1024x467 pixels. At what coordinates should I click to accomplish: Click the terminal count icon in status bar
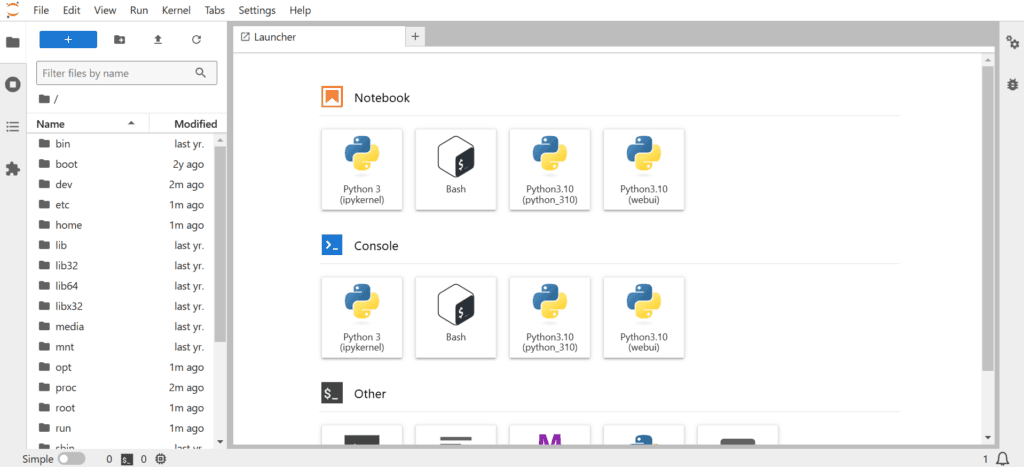tap(127, 459)
